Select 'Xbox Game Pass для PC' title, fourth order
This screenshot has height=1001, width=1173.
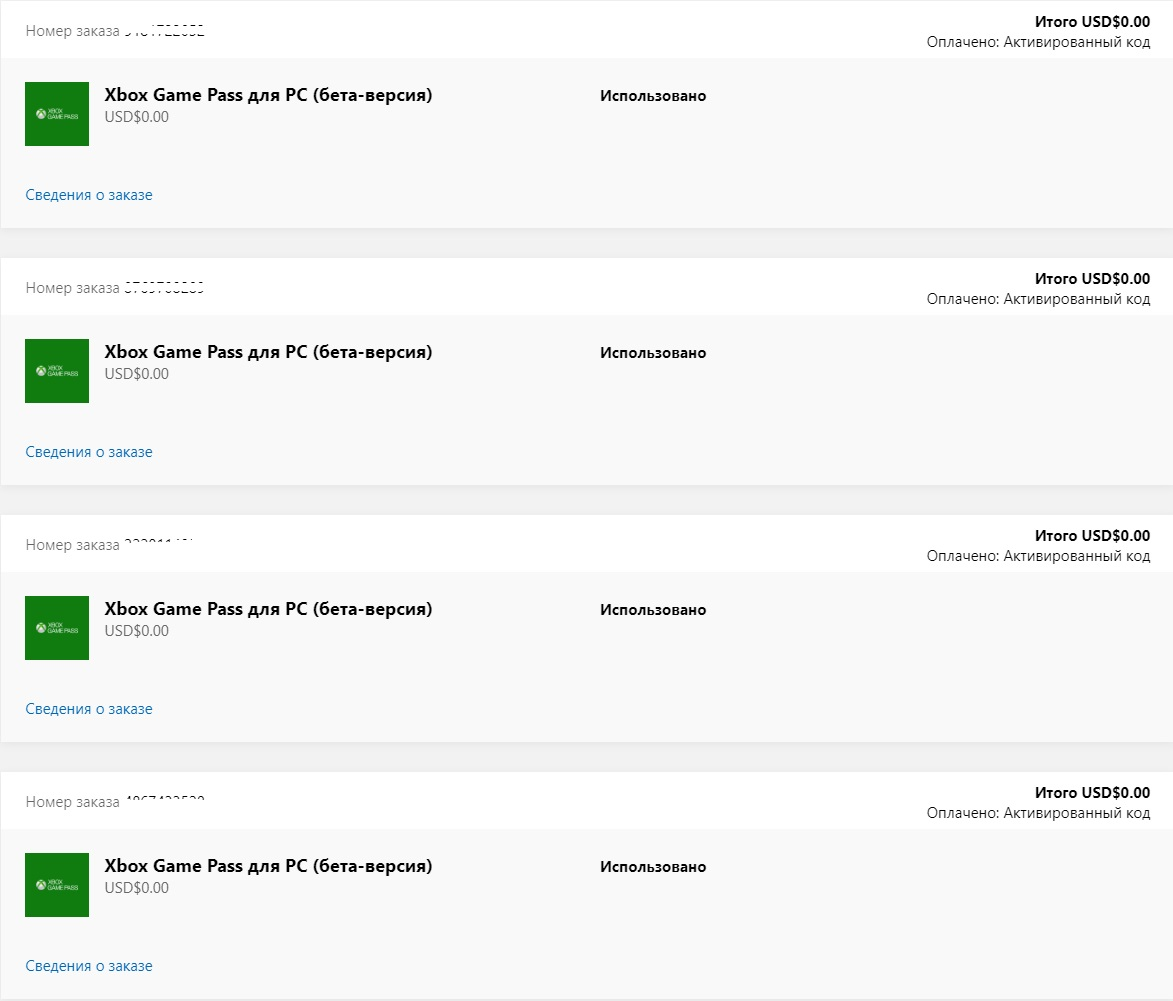[268, 866]
